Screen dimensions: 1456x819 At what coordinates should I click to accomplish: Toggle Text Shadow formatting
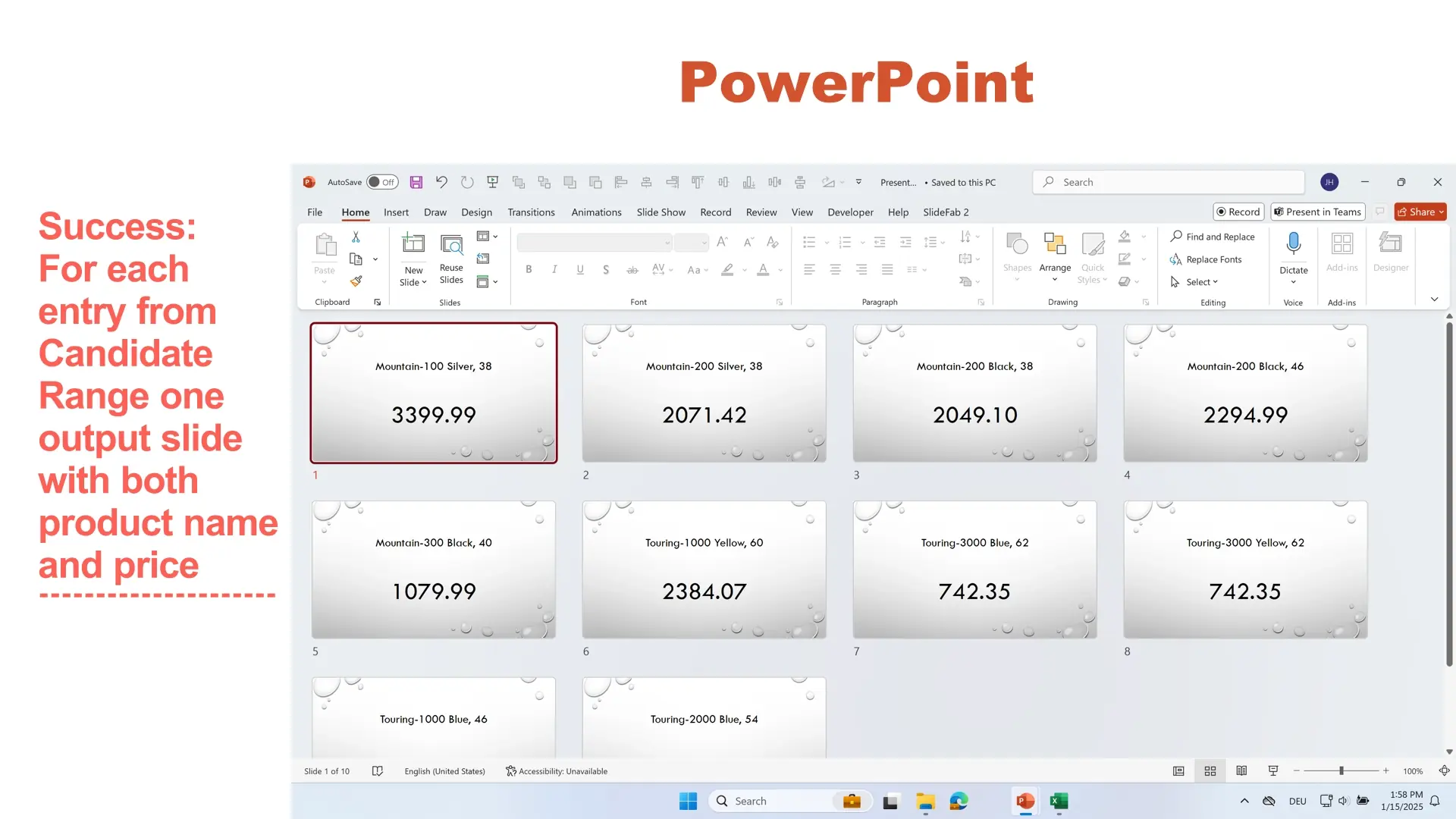[x=606, y=270]
